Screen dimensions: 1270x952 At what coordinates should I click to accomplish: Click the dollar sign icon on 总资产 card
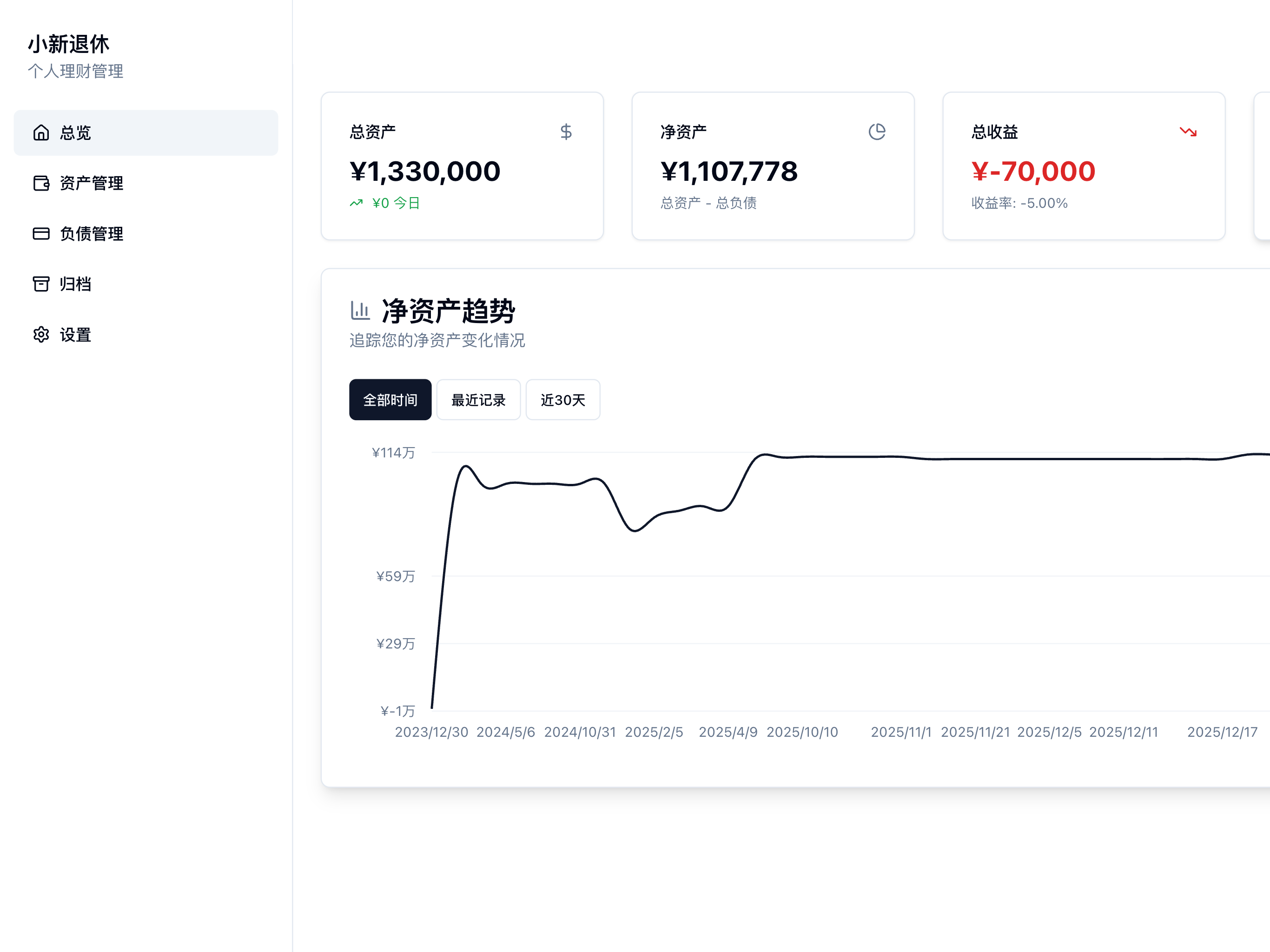click(566, 132)
